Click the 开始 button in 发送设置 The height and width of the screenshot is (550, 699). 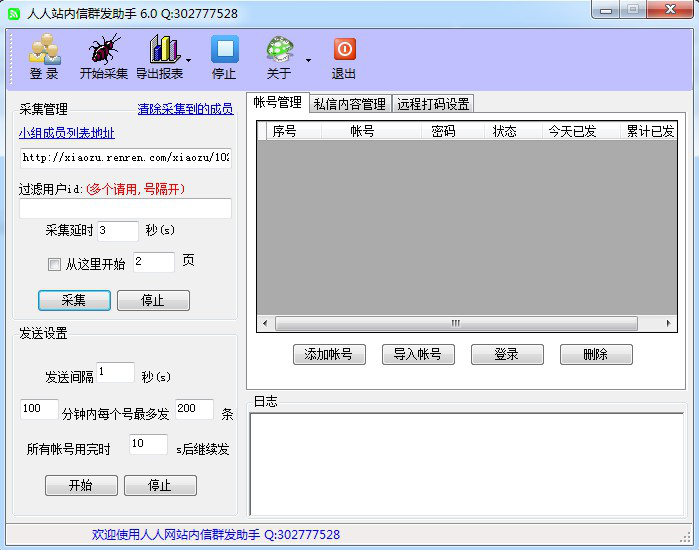82,485
